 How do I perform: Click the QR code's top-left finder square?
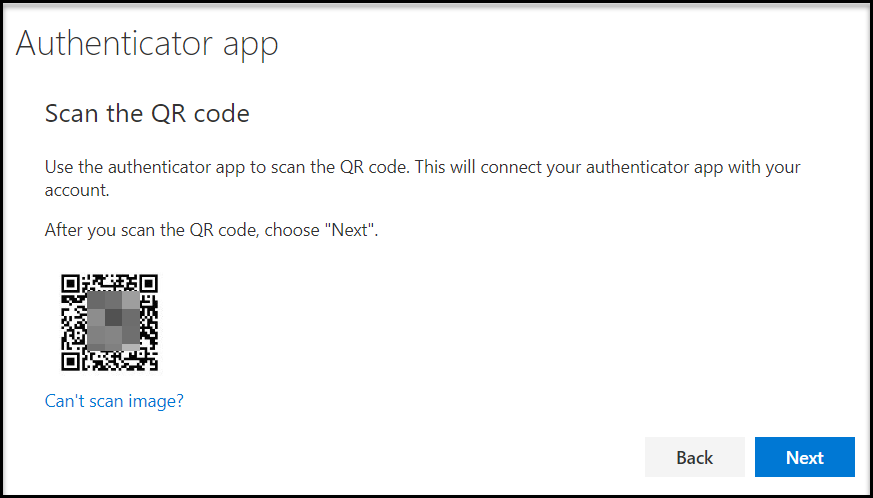coord(70,284)
